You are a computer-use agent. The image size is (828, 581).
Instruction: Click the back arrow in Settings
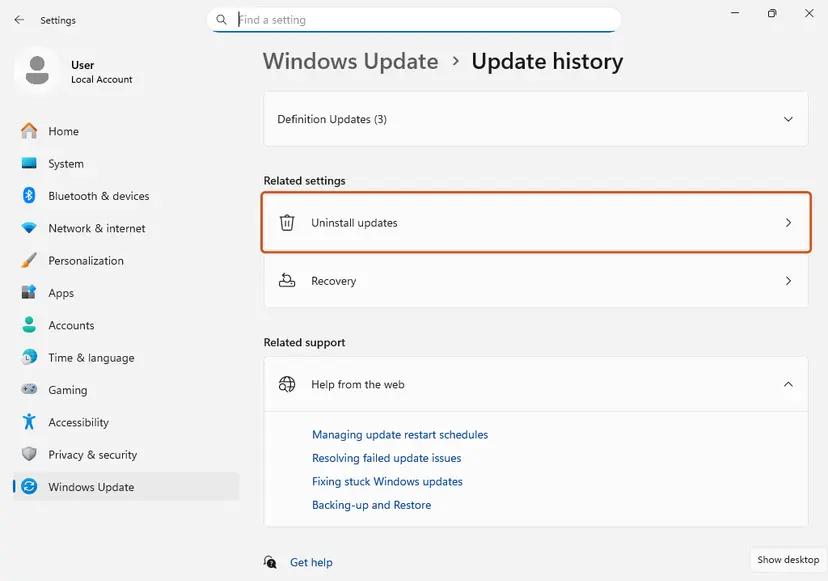pos(19,20)
